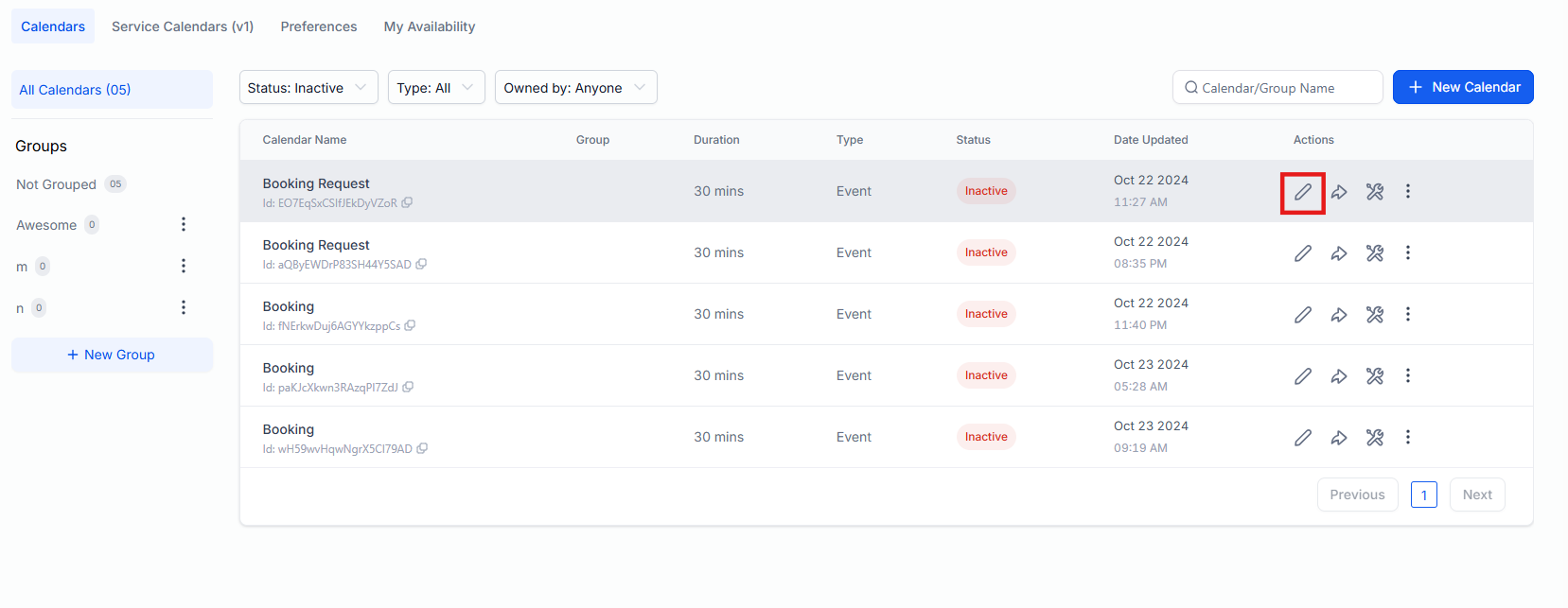Copy the ID starting with wH59wv

pyautogui.click(x=422, y=449)
